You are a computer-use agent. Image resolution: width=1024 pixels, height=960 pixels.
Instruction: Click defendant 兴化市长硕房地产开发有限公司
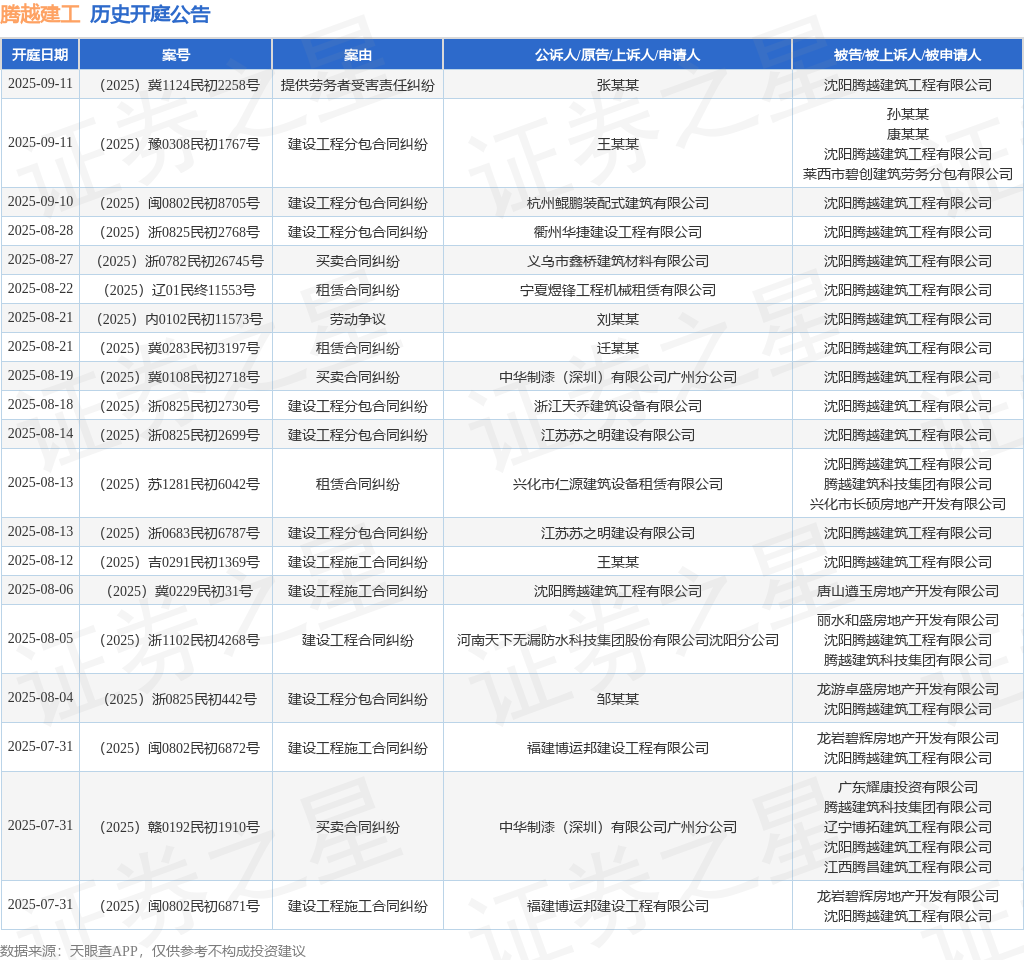tap(908, 504)
